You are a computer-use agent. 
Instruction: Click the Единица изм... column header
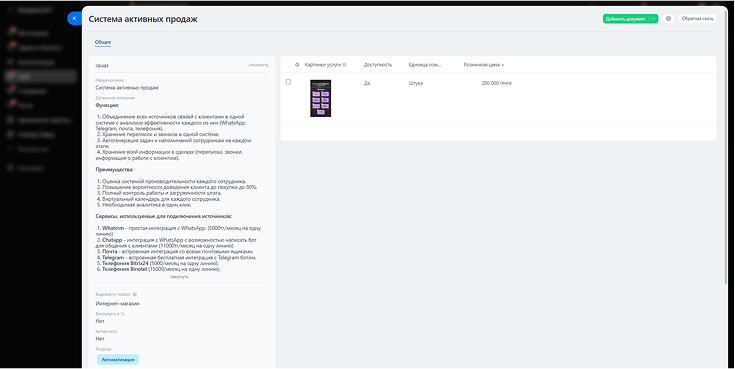click(x=425, y=65)
